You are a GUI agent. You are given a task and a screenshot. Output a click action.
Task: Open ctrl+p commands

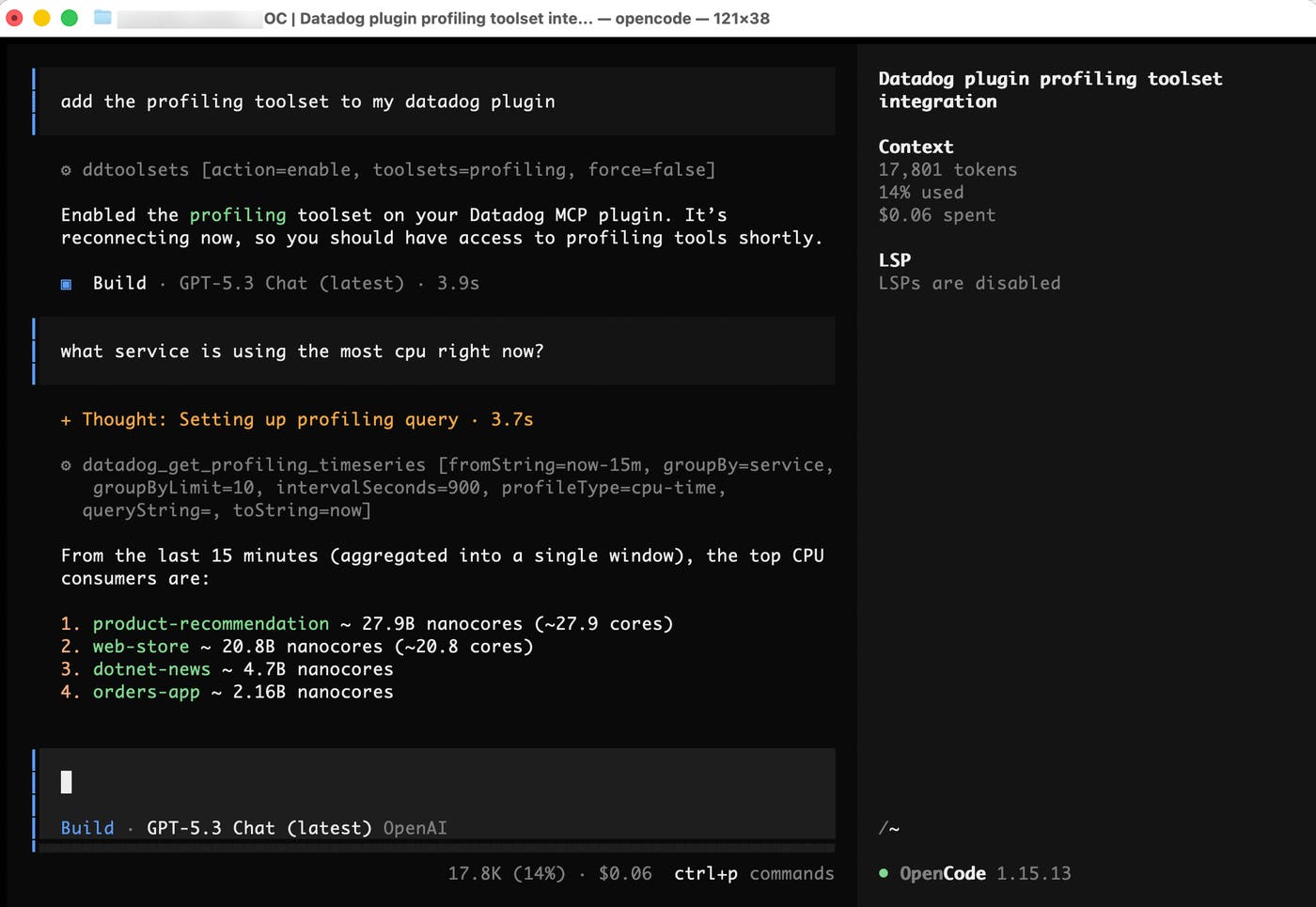(x=754, y=873)
